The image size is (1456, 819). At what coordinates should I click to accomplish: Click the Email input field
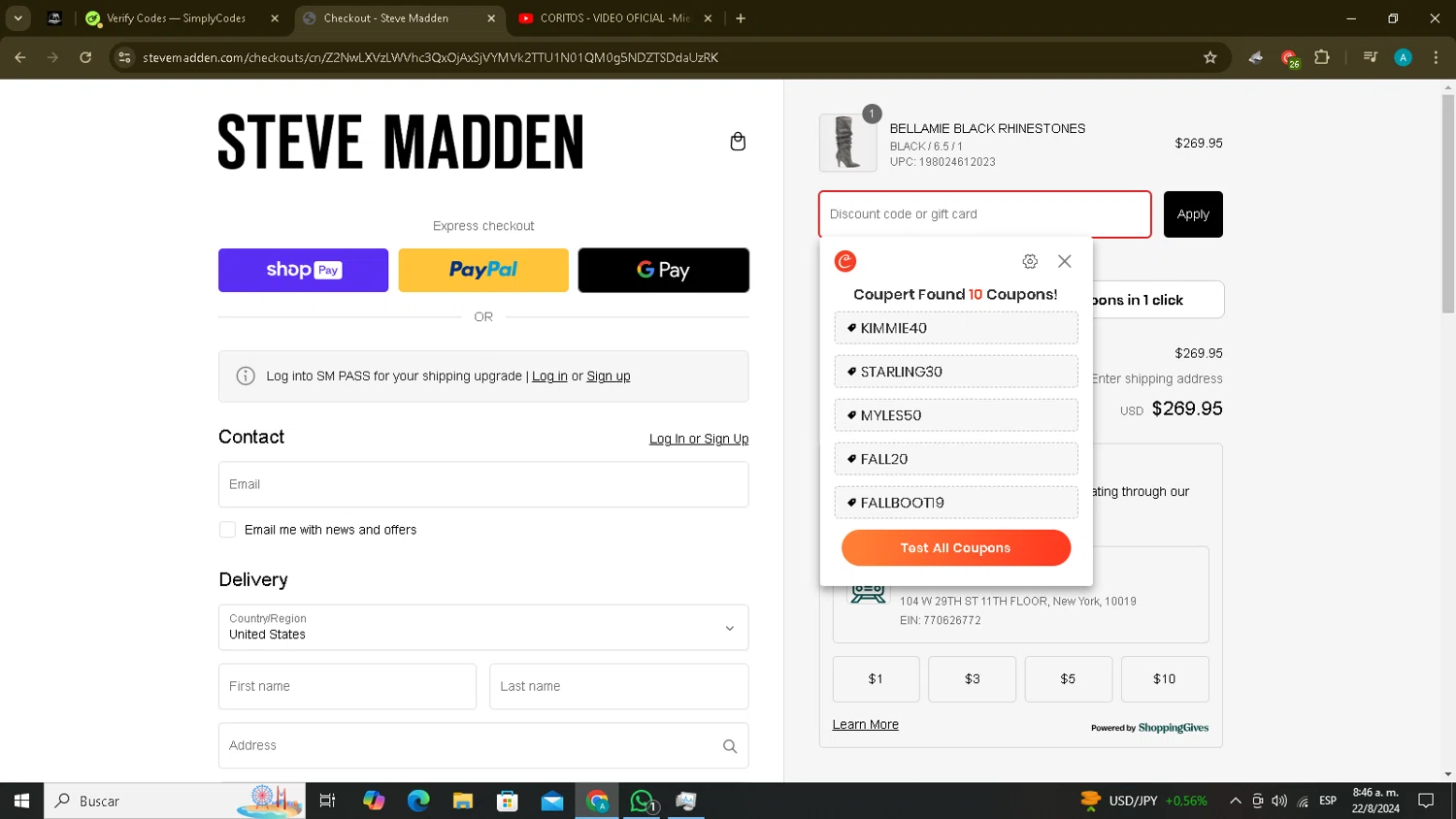tap(483, 484)
